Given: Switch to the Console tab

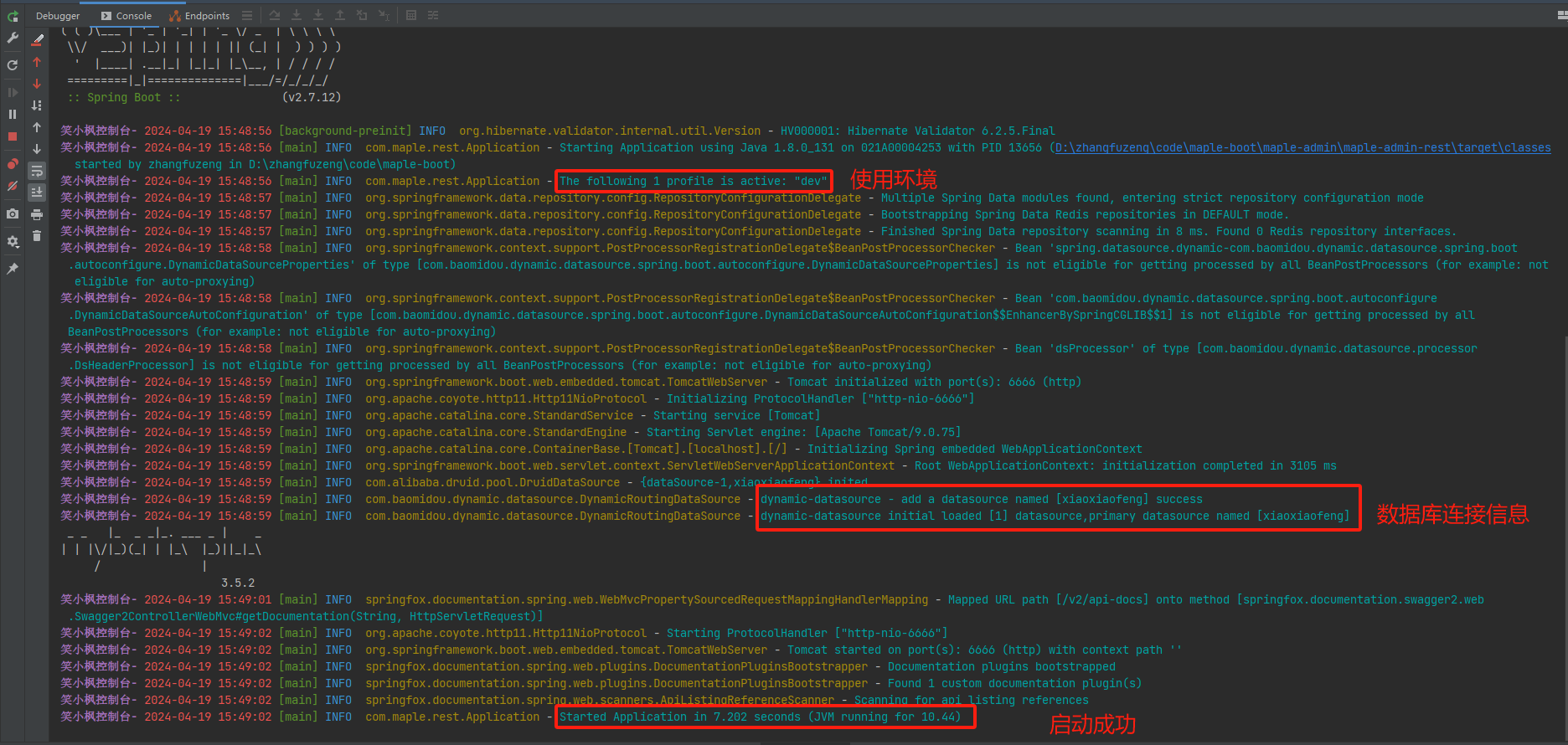Looking at the screenshot, I should pos(126,16).
